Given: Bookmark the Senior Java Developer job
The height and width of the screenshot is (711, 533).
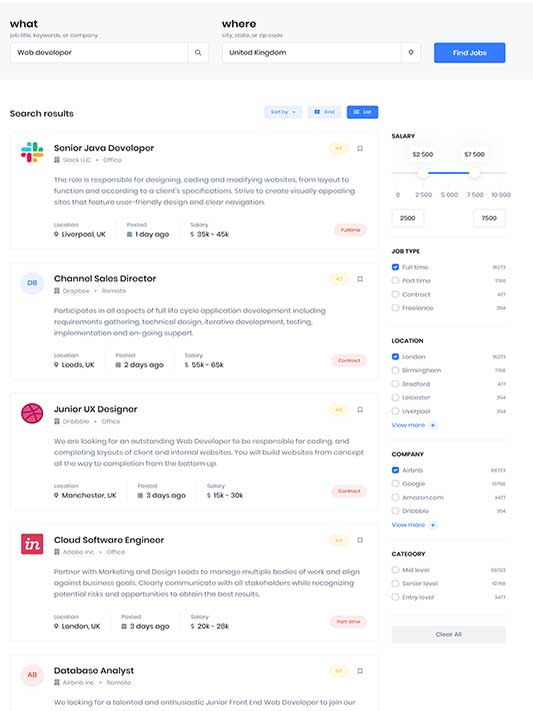Looking at the screenshot, I should point(360,148).
